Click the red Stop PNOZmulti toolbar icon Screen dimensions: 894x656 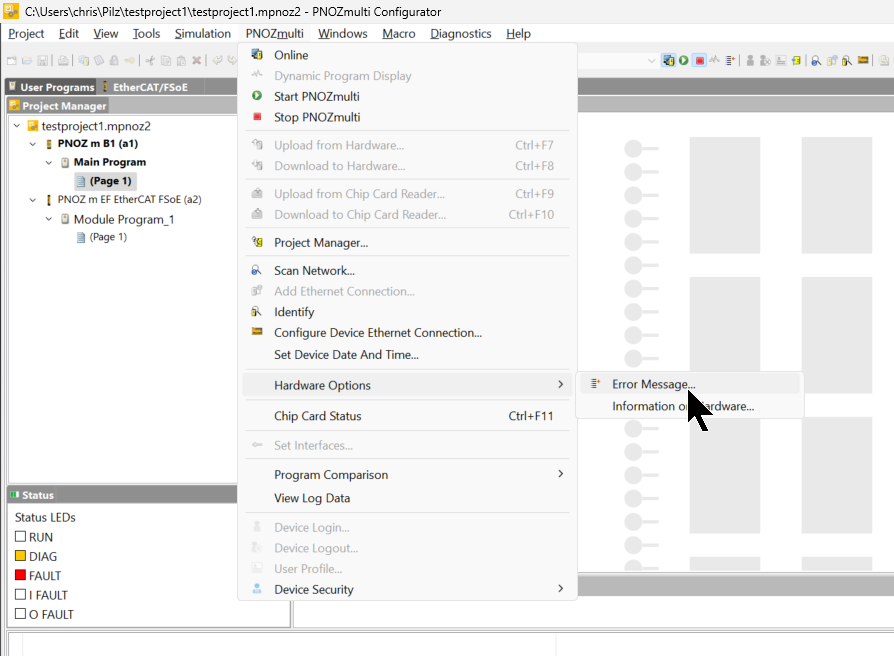coord(699,60)
